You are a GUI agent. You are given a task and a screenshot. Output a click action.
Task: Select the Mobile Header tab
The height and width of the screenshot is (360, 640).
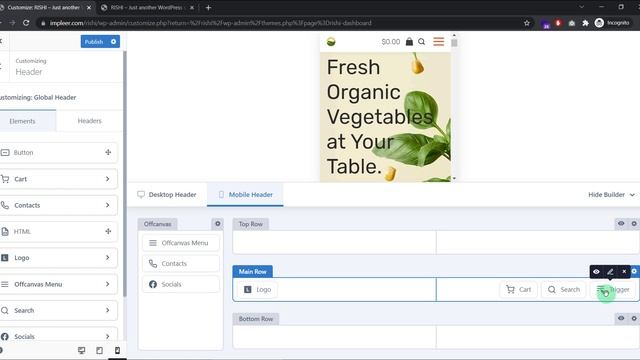point(245,195)
